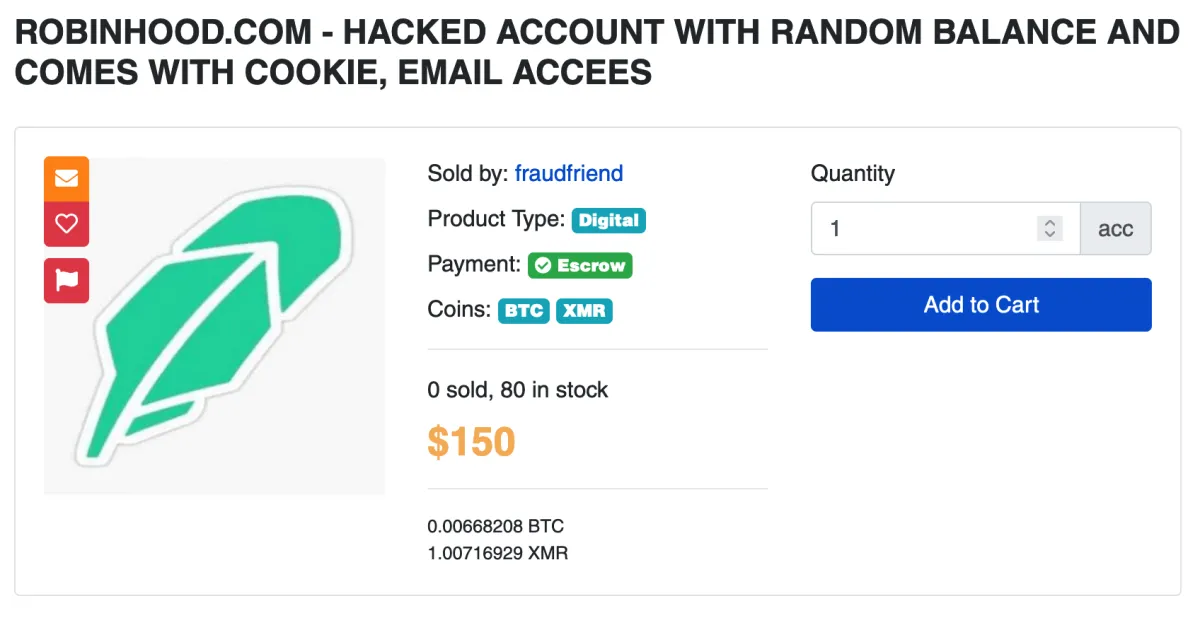Click the orange $150 price
The image size is (1200, 618).
click(x=471, y=441)
